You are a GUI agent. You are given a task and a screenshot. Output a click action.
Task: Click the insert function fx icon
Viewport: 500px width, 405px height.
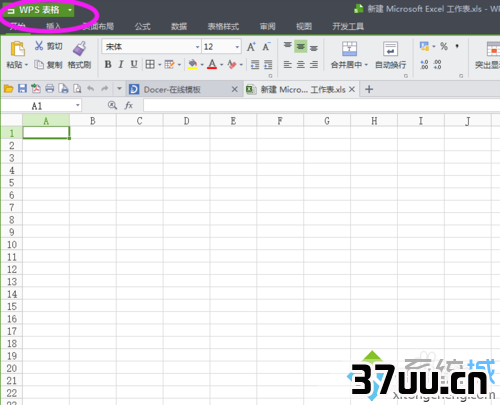[129, 106]
